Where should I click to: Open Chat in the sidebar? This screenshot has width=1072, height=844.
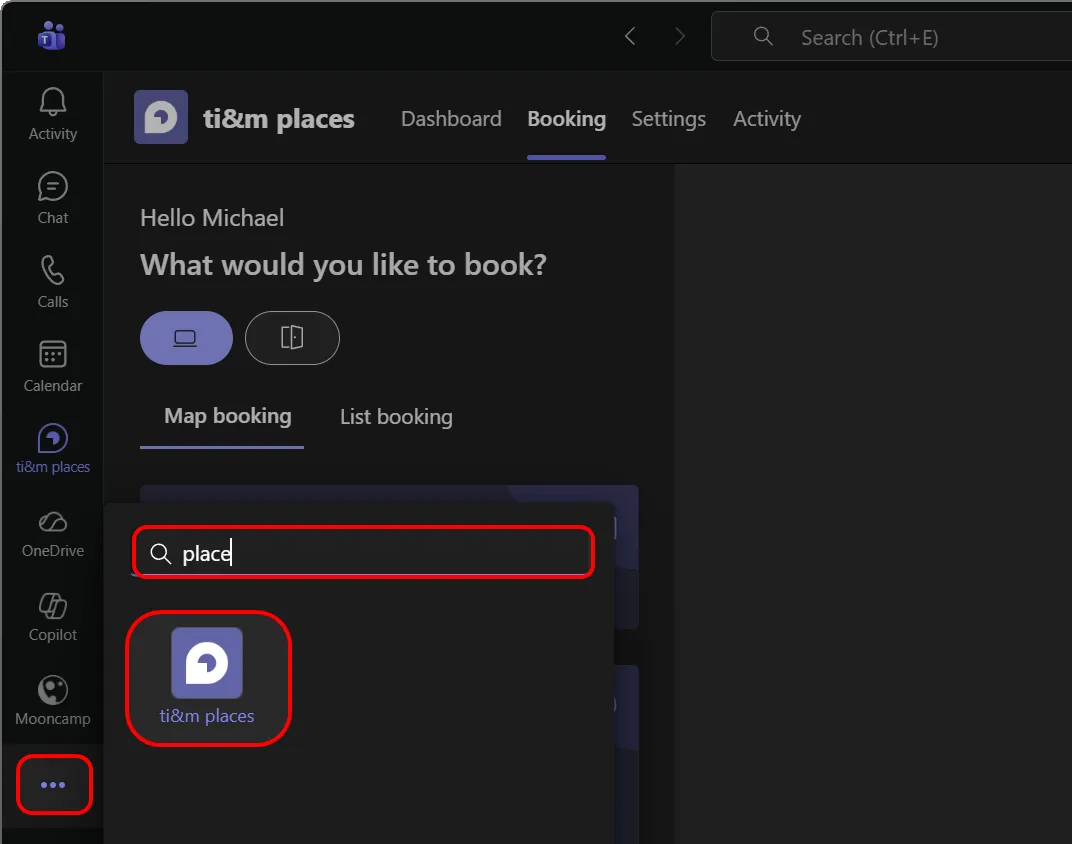tap(53, 198)
